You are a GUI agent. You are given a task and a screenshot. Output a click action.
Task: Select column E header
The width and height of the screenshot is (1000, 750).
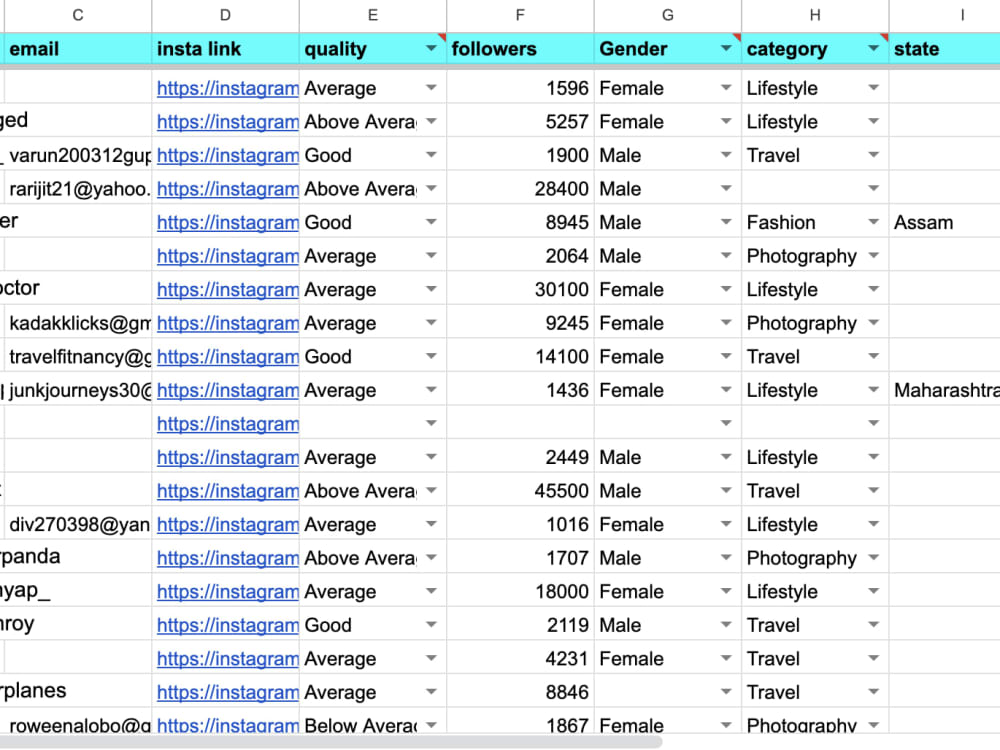372,15
